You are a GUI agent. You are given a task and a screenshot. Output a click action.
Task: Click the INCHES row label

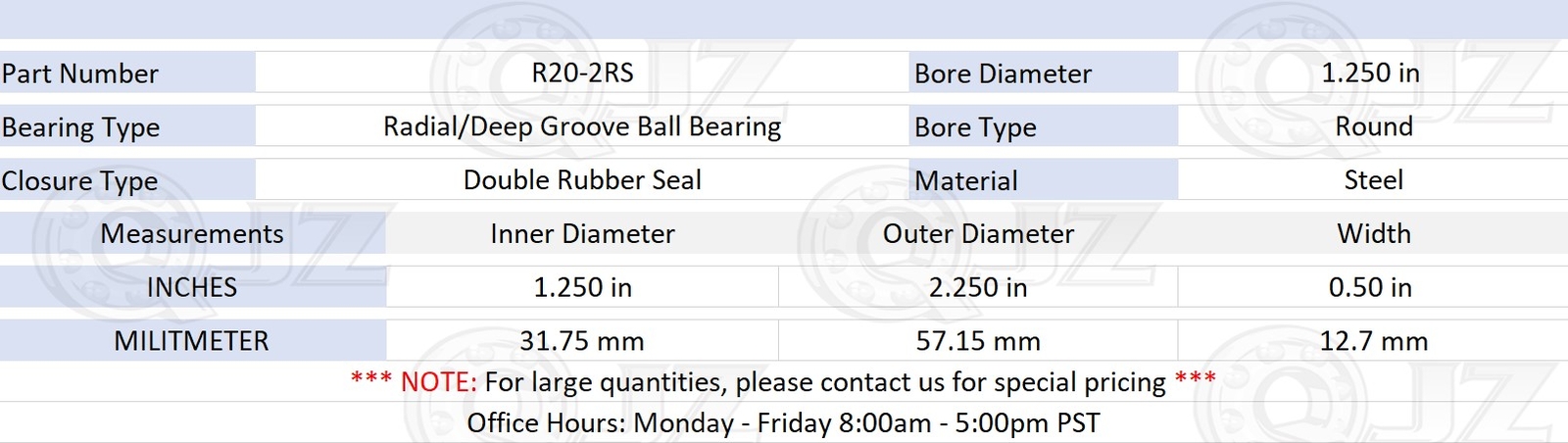point(192,287)
